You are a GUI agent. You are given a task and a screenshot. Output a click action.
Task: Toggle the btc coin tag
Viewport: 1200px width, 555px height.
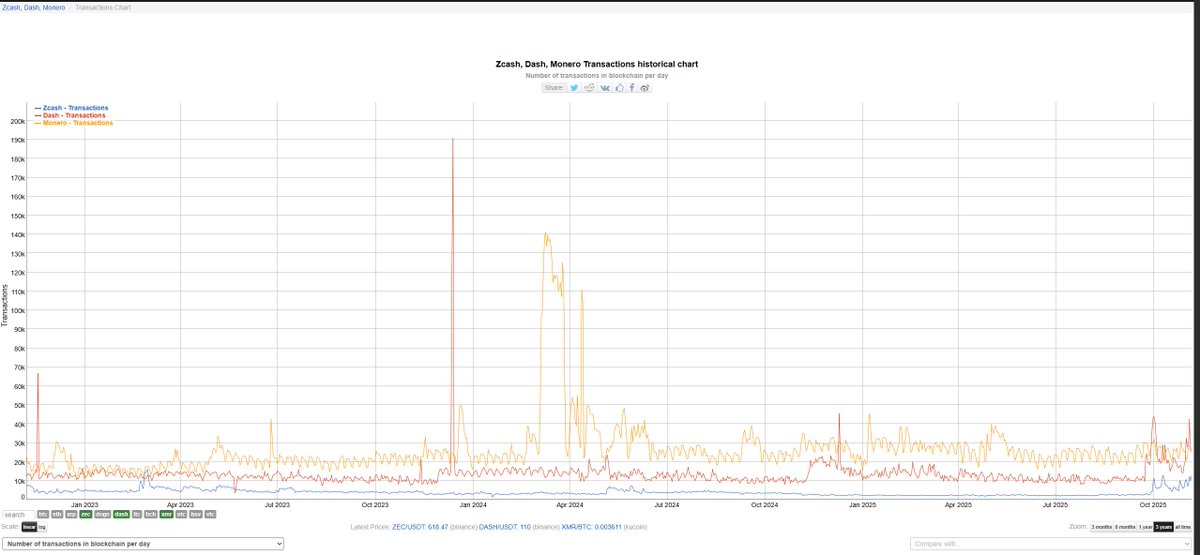pyautogui.click(x=43, y=514)
